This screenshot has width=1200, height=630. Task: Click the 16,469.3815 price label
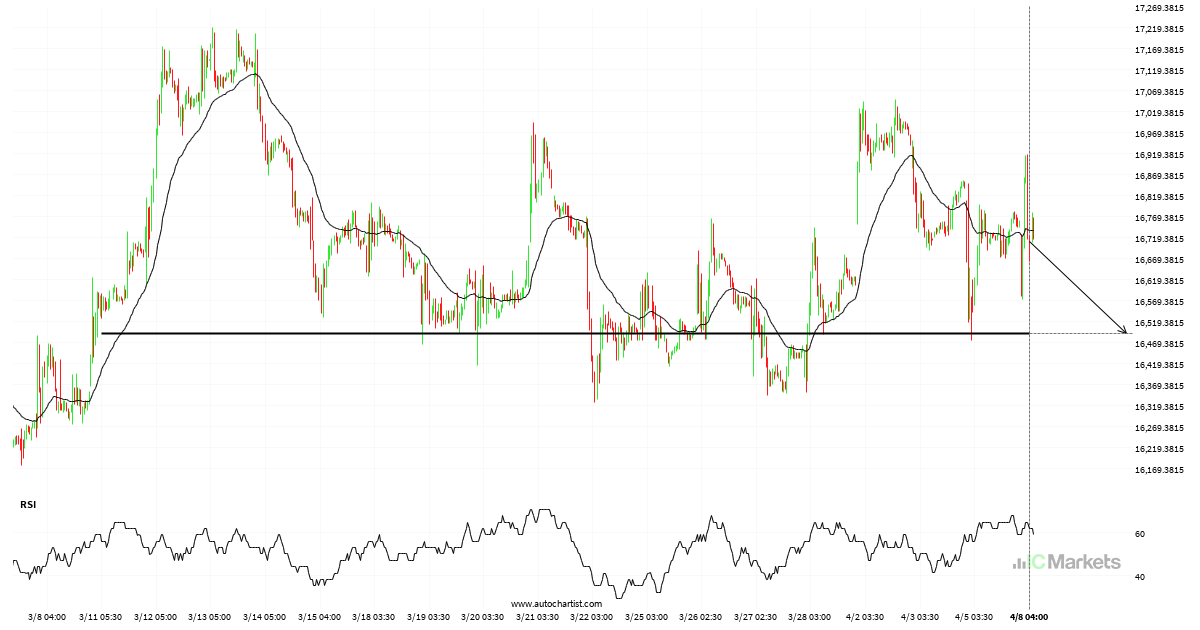[1160, 344]
